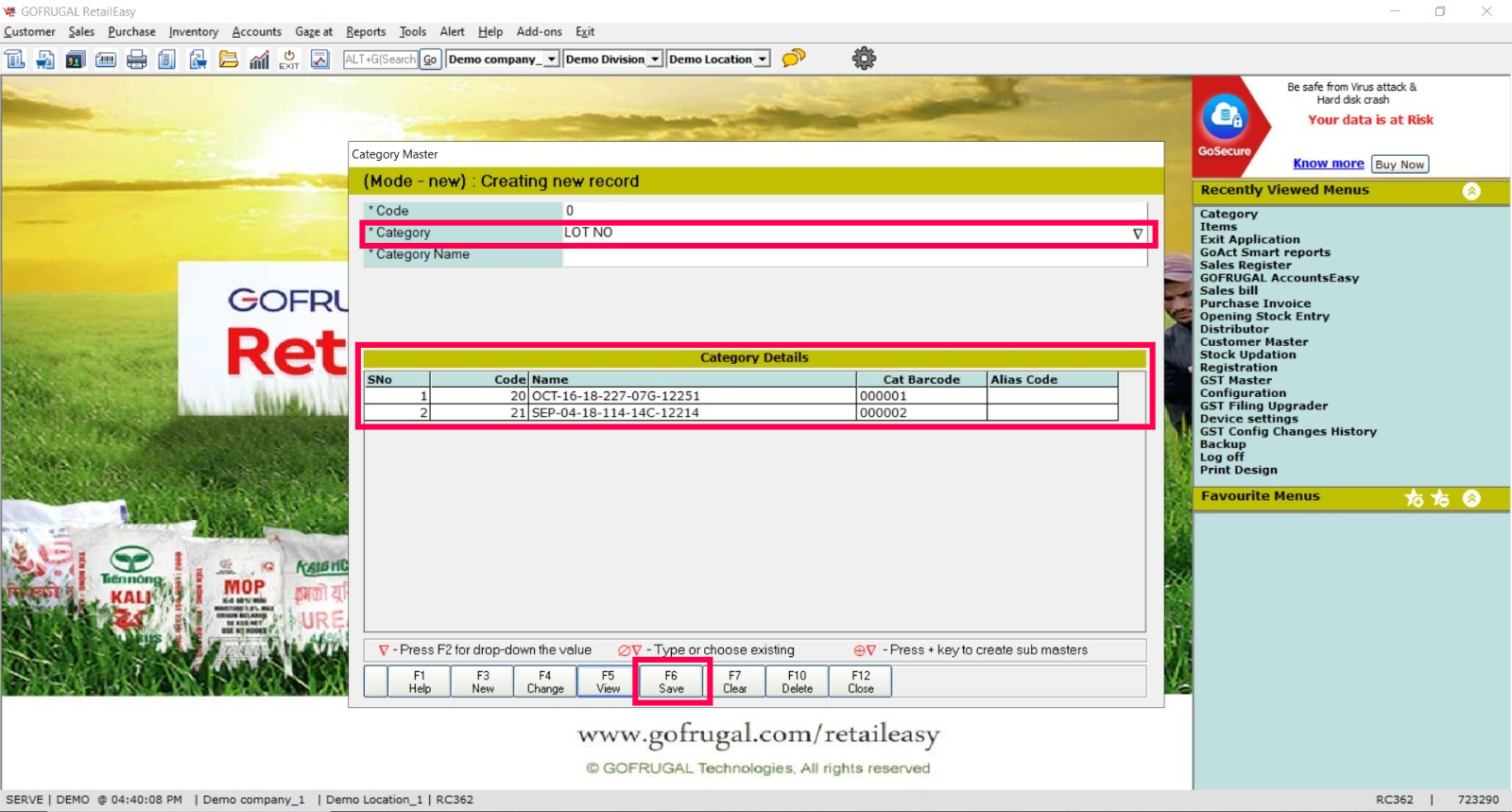Image resolution: width=1512 pixels, height=812 pixels.
Task: Click the barcode icon in the toolbar
Action: (106, 60)
